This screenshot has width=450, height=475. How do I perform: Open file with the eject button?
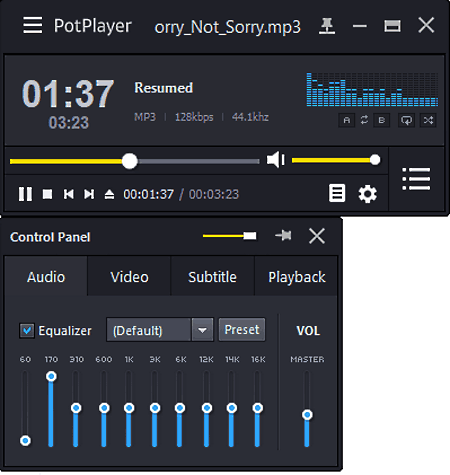109,194
